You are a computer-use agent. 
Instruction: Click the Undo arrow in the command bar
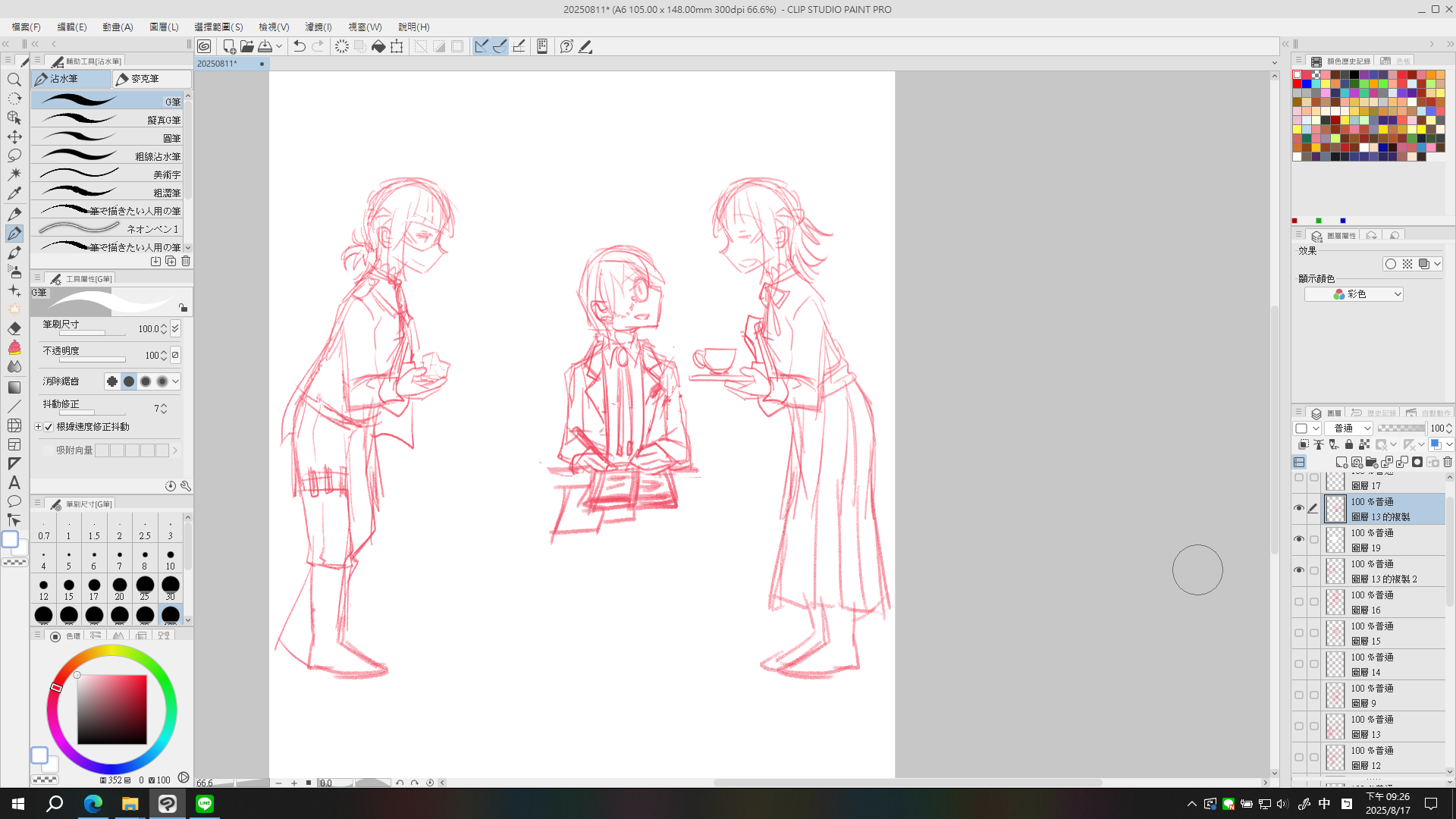(300, 47)
